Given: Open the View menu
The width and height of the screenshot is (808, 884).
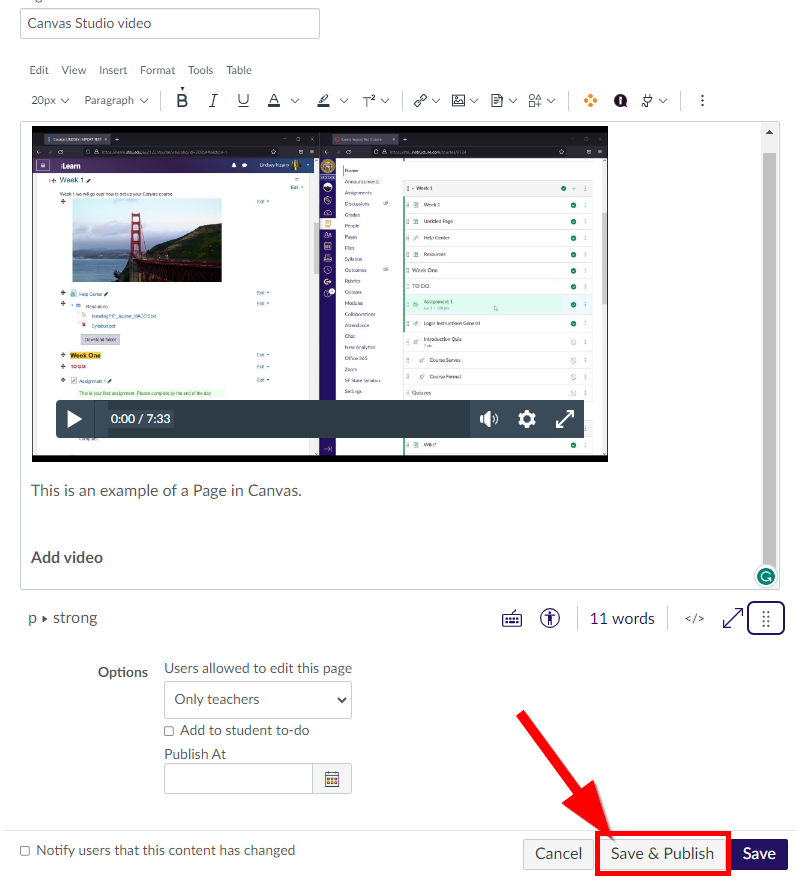Looking at the screenshot, I should click(74, 70).
